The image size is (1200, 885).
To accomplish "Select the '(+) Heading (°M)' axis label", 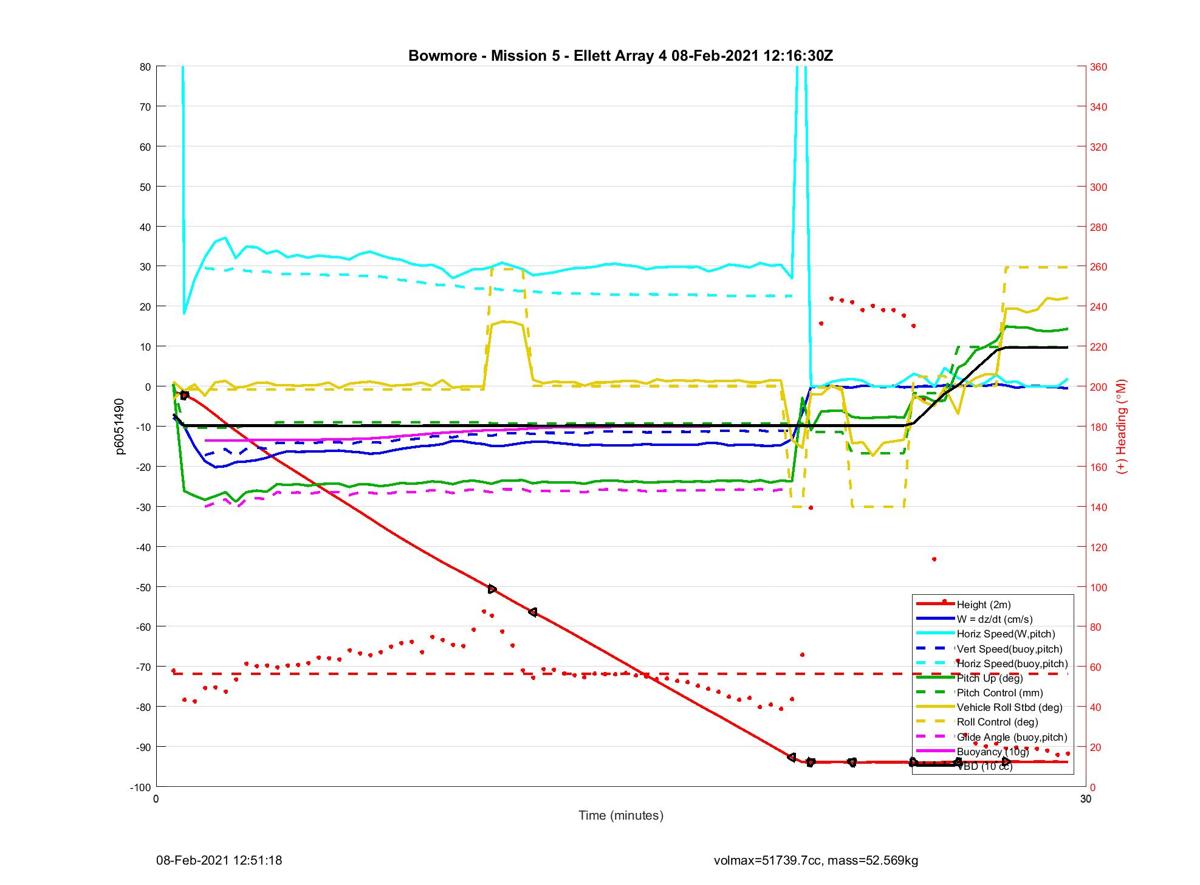I will [x=1122, y=427].
